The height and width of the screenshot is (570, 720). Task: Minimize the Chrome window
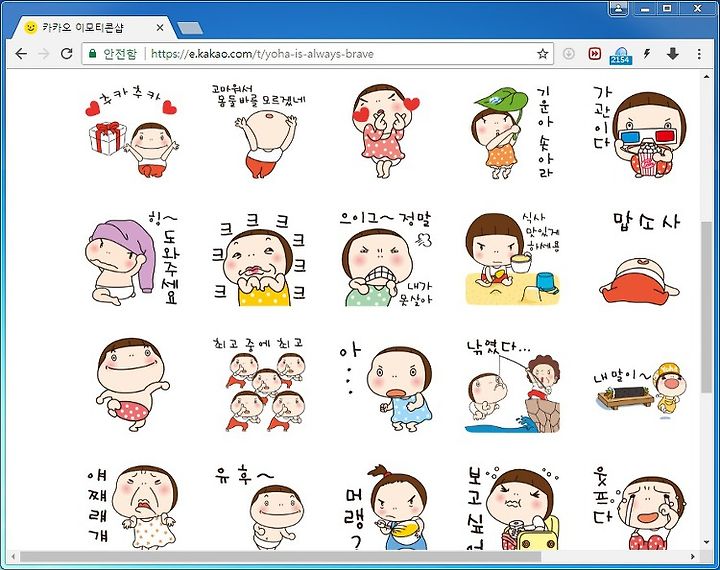645,9
